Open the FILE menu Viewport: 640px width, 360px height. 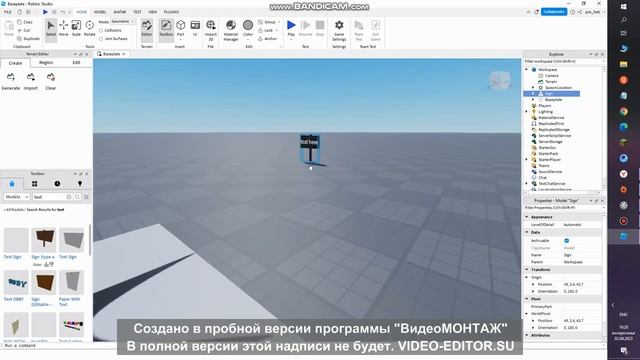pyautogui.click(x=8, y=12)
